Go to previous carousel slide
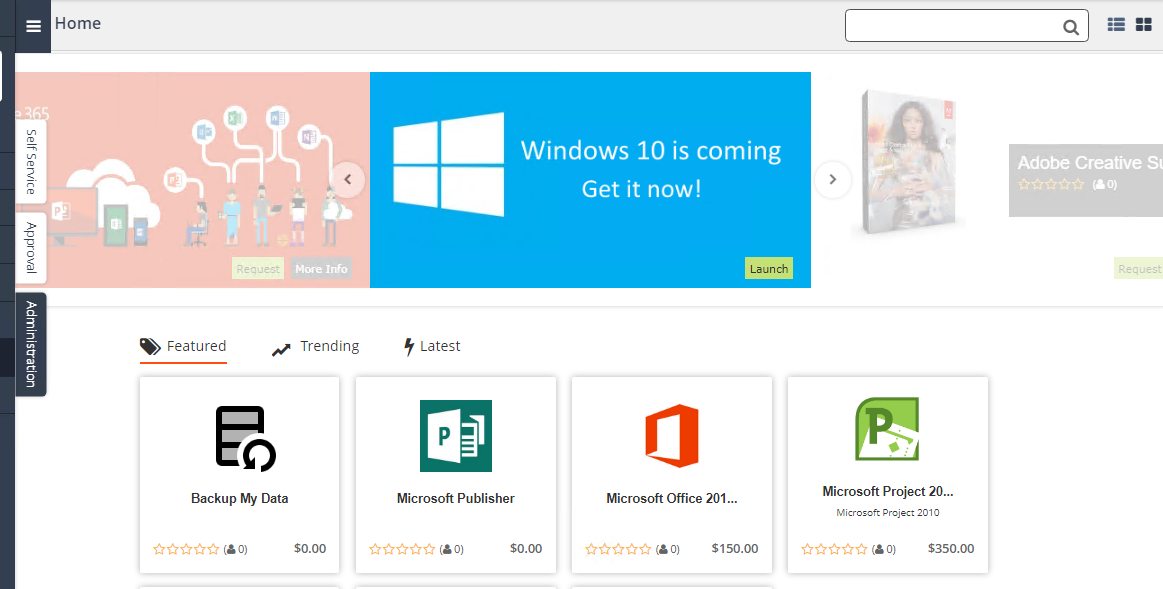 coord(348,180)
